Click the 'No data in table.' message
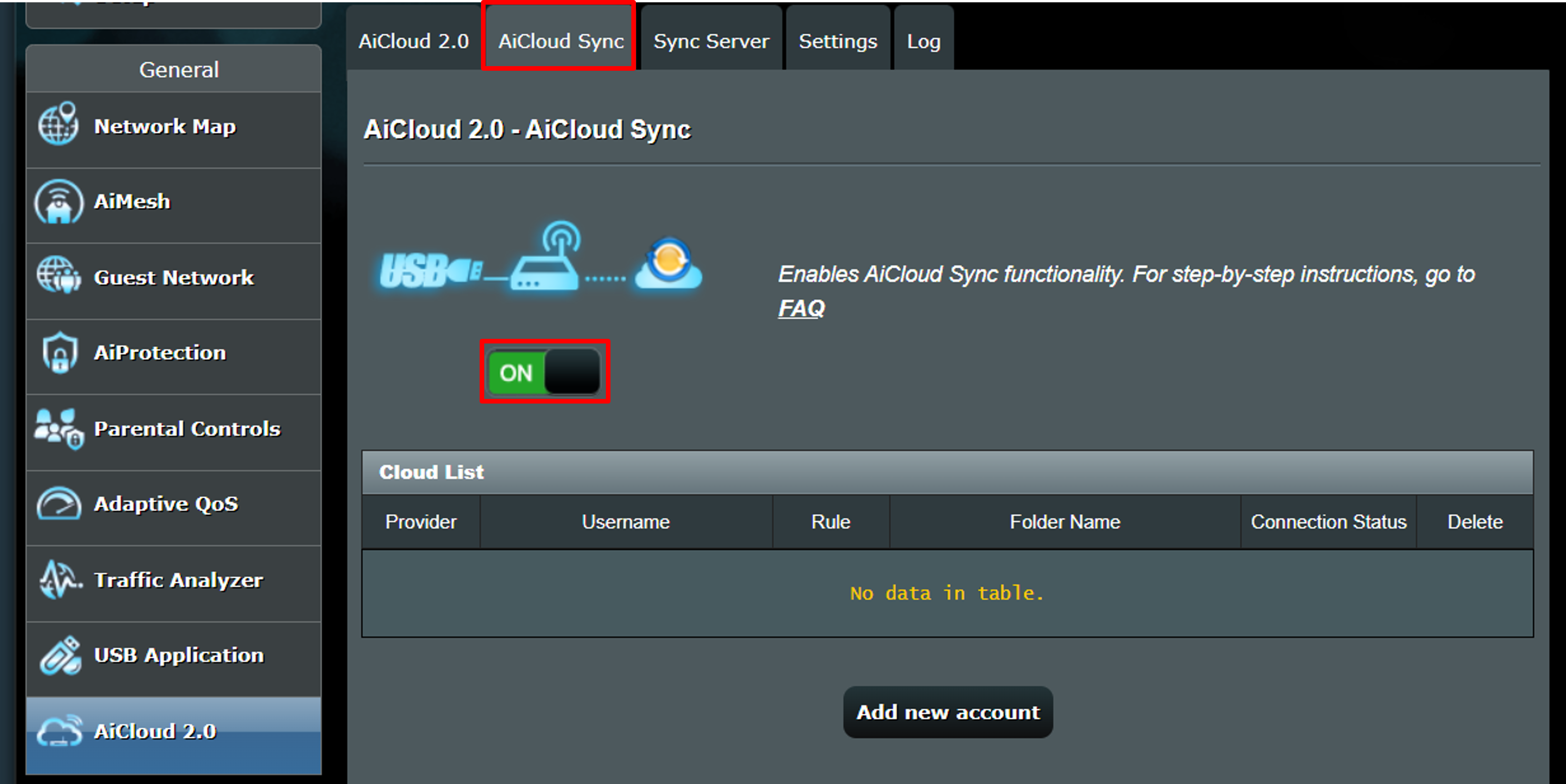Image resolution: width=1566 pixels, height=784 pixels. (947, 593)
